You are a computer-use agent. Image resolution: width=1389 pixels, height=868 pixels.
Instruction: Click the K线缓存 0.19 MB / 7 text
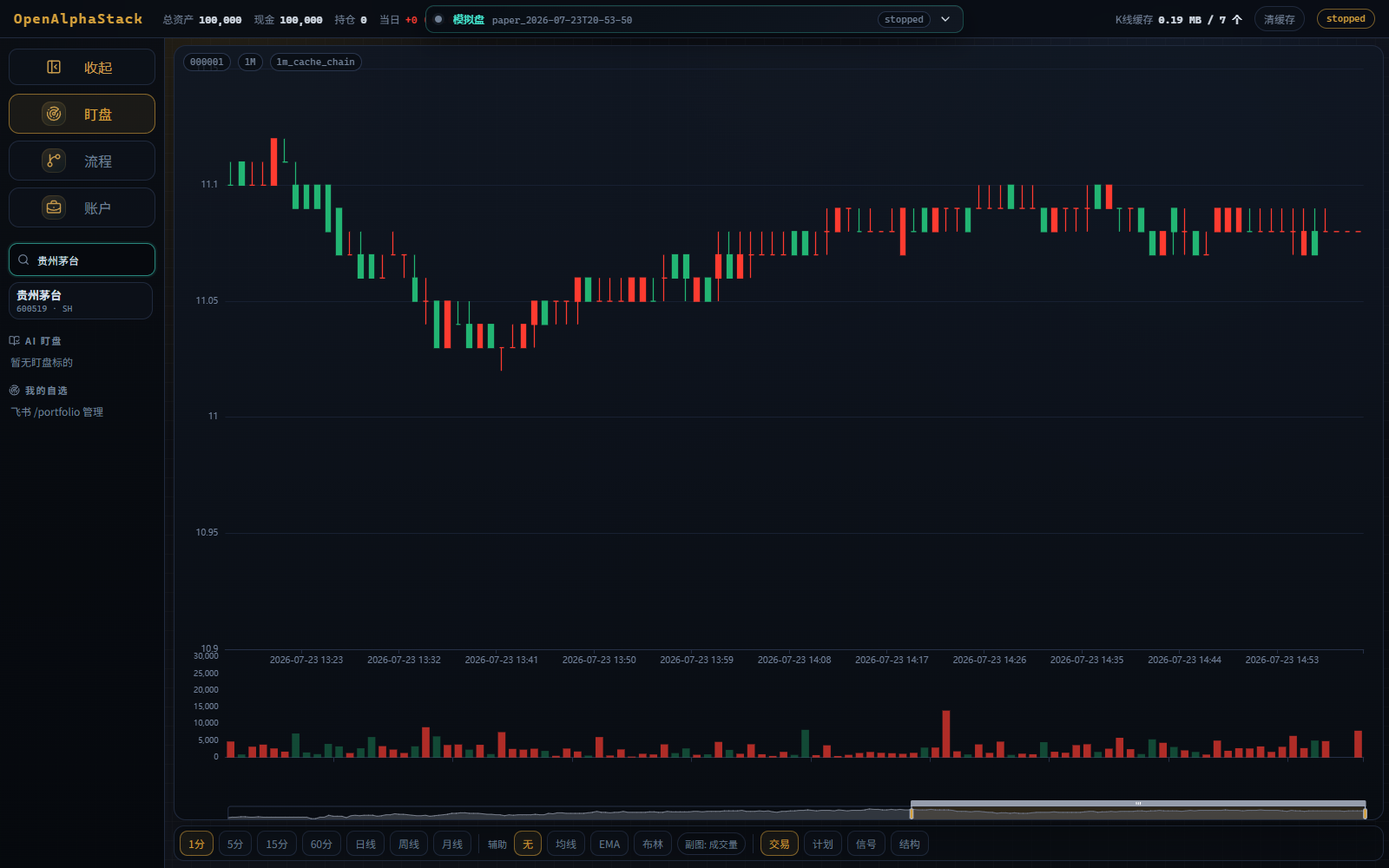[1170, 19]
